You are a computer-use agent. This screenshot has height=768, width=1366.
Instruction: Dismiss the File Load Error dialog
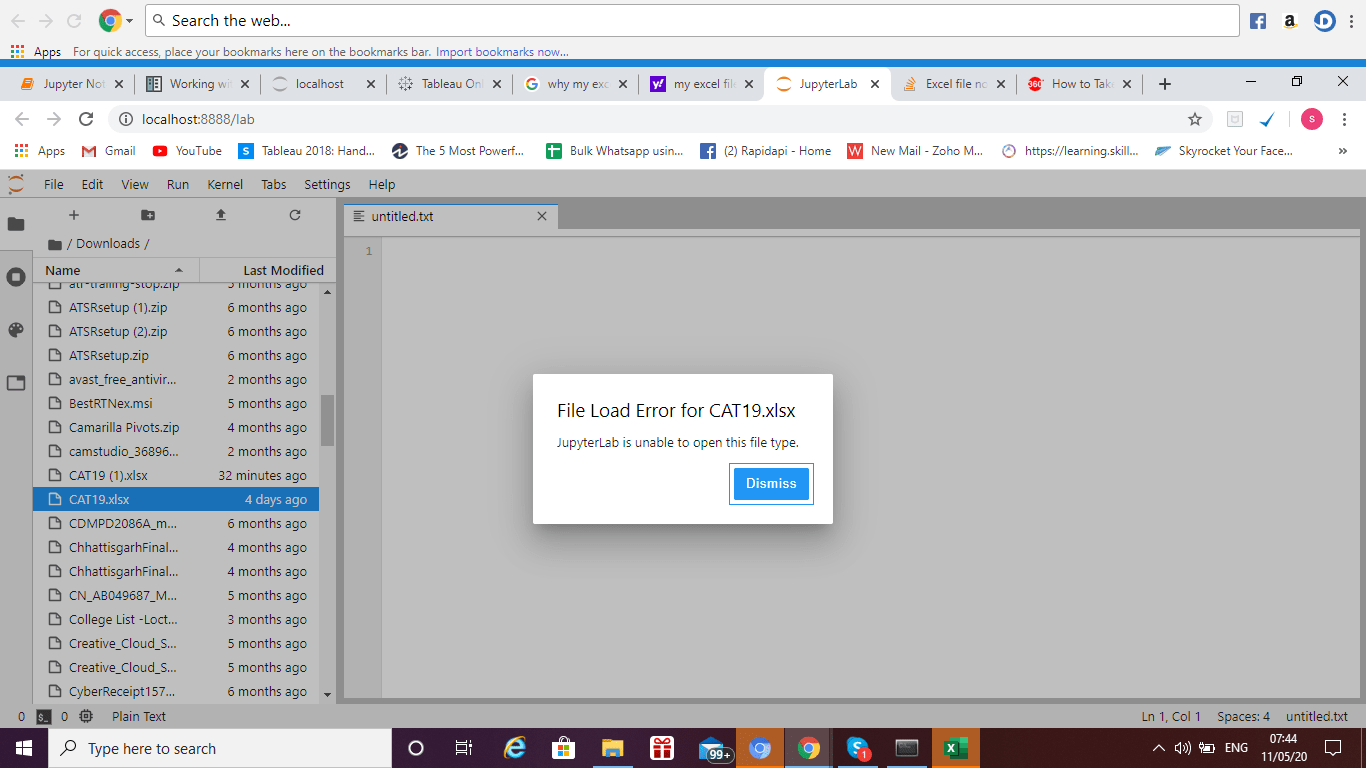click(770, 483)
